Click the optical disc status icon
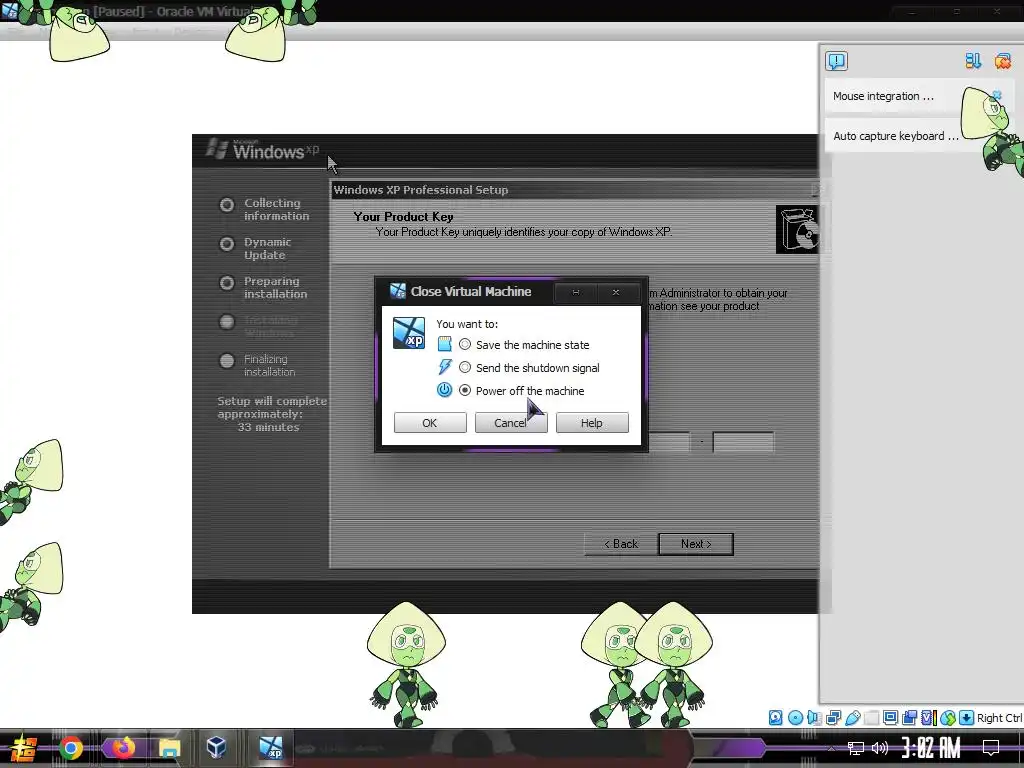The image size is (1024, 768). coord(795,718)
